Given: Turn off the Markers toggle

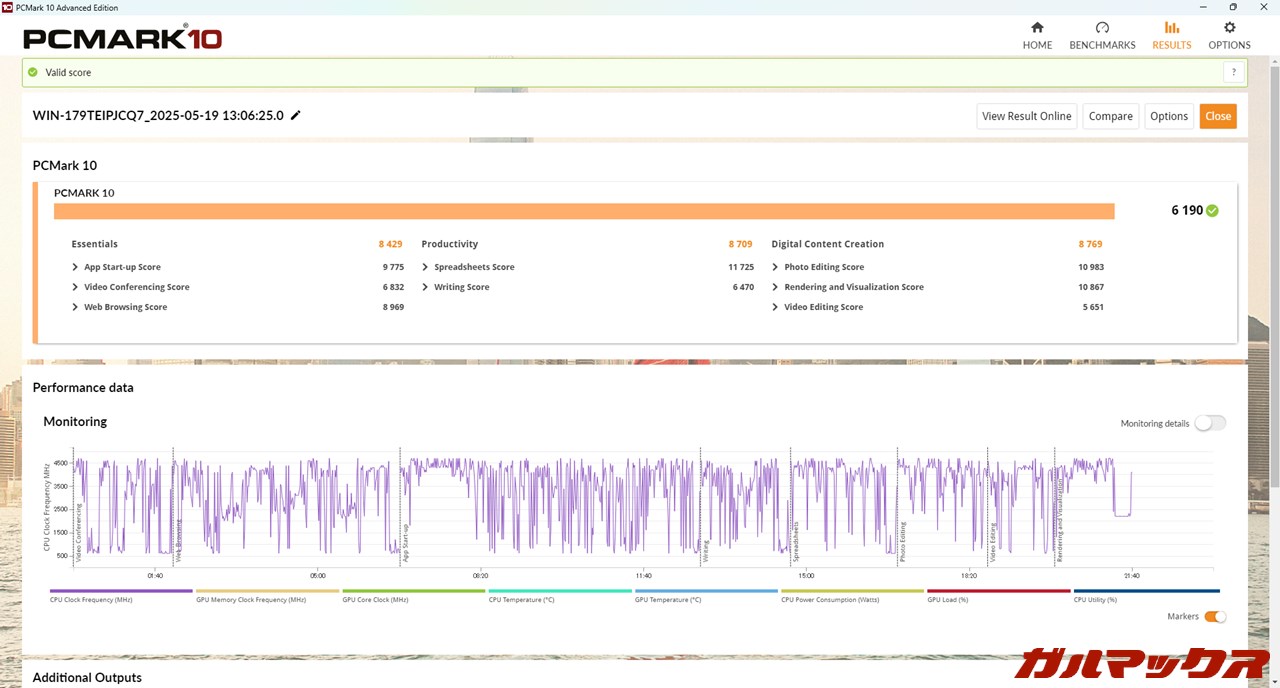Looking at the screenshot, I should click(x=1214, y=617).
